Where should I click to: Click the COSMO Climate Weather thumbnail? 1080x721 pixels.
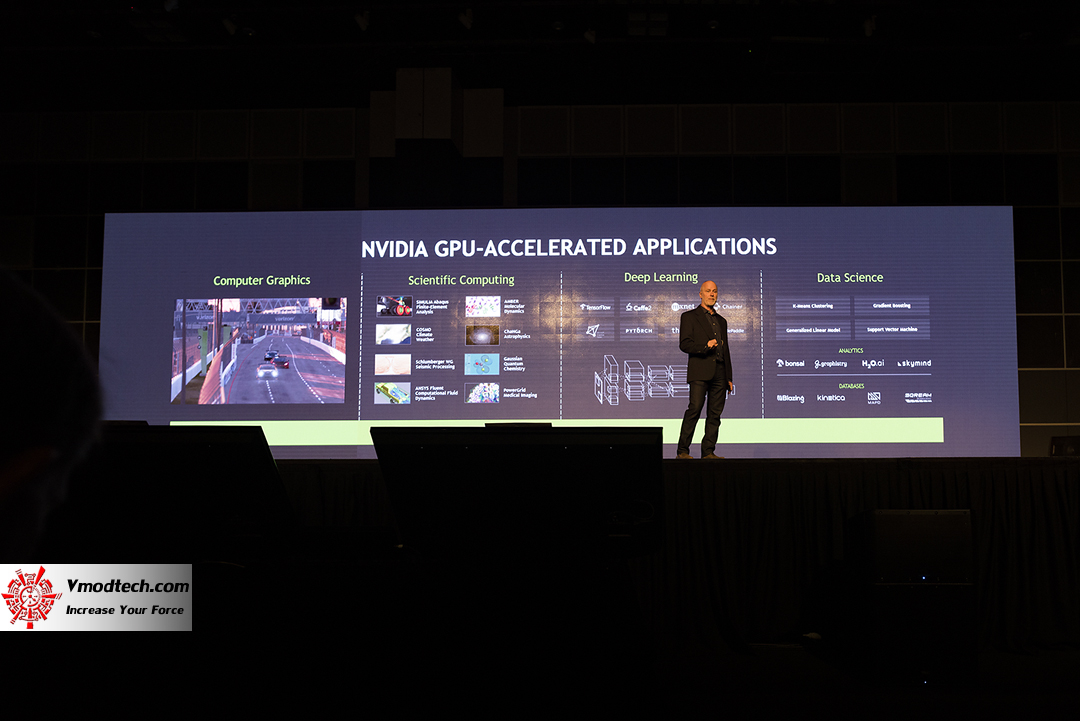pyautogui.click(x=393, y=334)
